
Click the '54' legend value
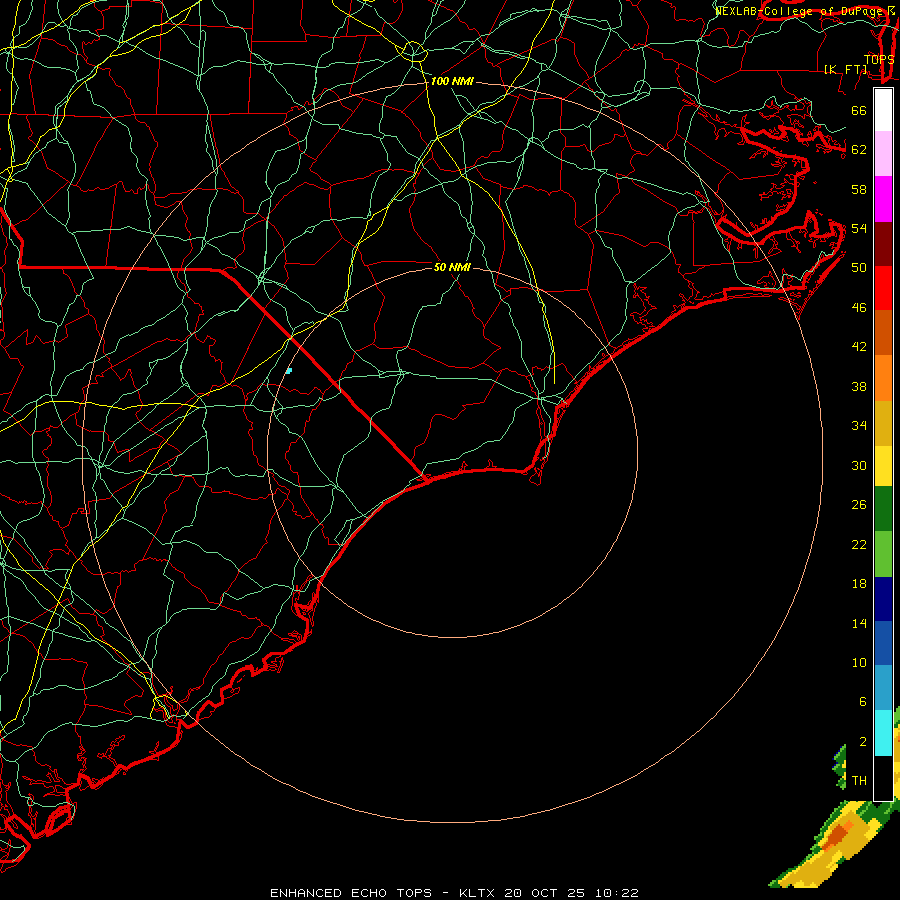[859, 228]
